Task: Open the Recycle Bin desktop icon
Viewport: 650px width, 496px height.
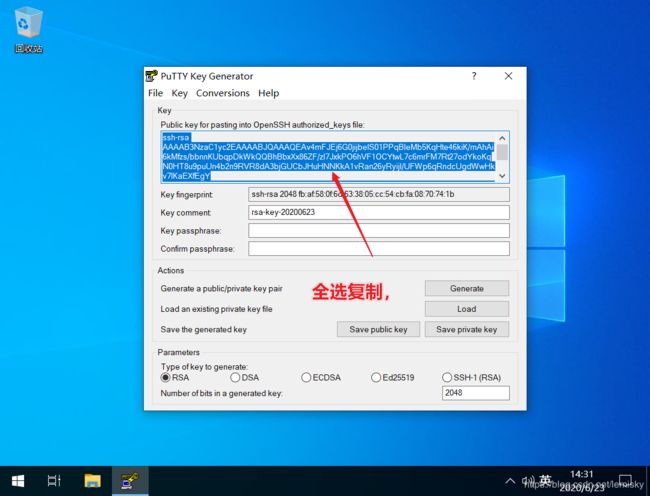Action: pyautogui.click(x=28, y=30)
